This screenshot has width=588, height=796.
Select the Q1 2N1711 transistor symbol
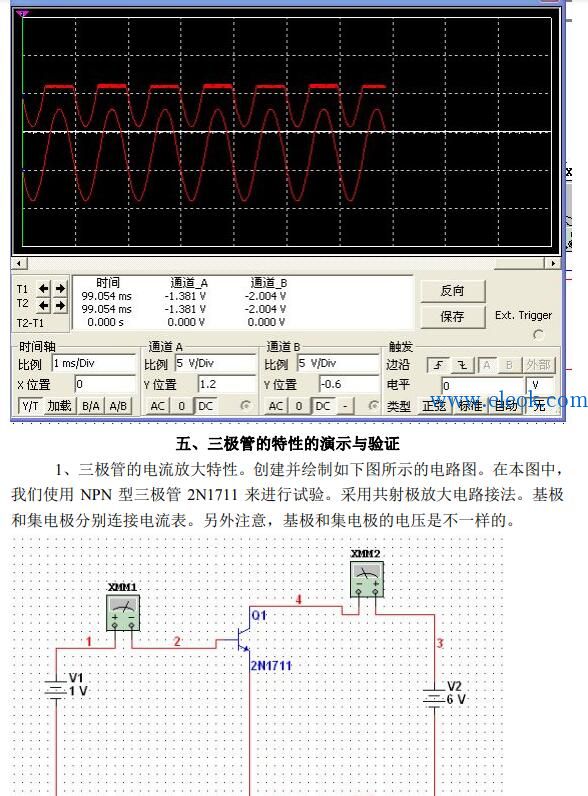243,639
